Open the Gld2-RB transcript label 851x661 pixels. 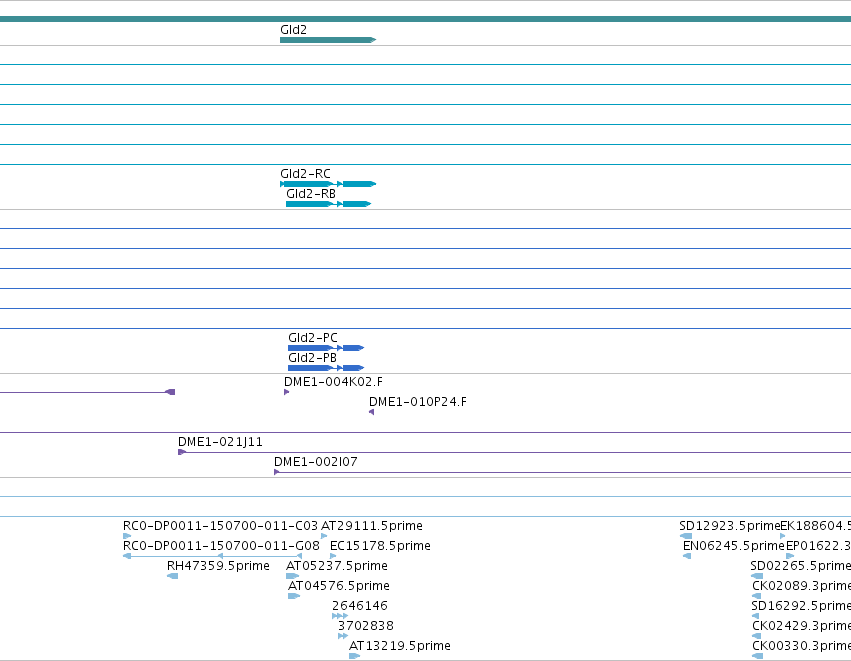pyautogui.click(x=310, y=194)
